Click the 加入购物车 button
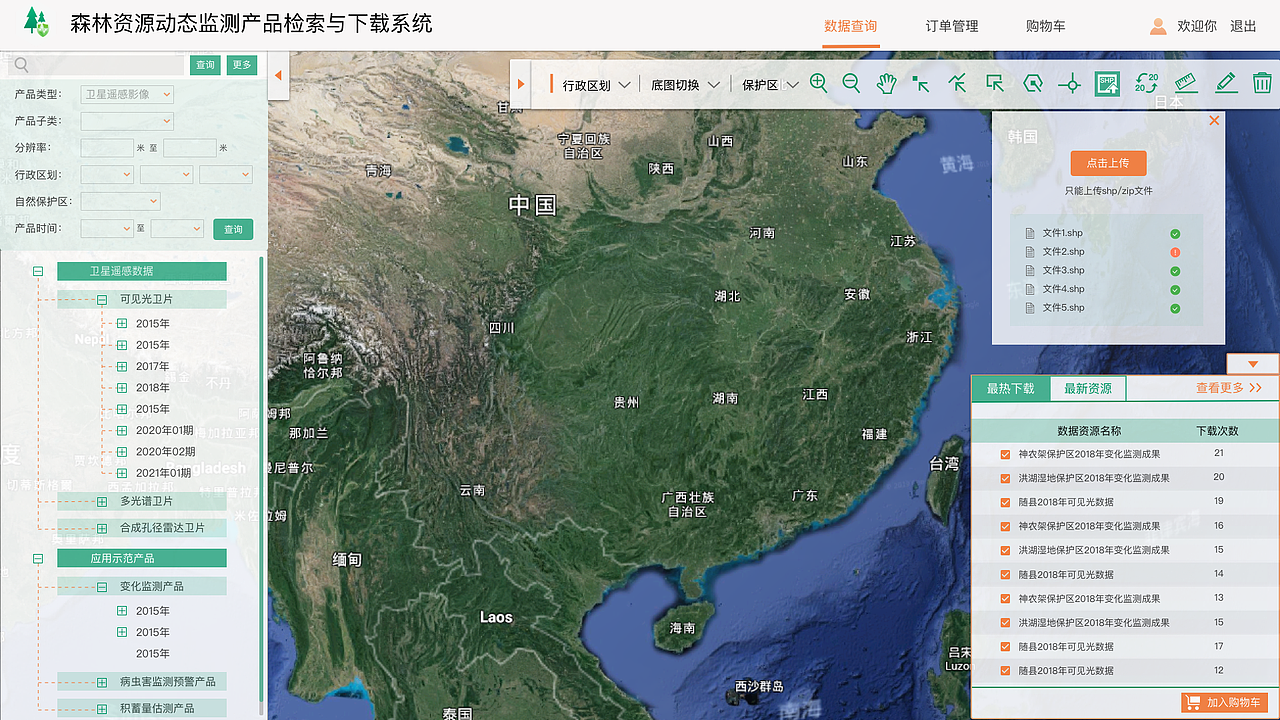The height and width of the screenshot is (720, 1280). pos(1225,703)
